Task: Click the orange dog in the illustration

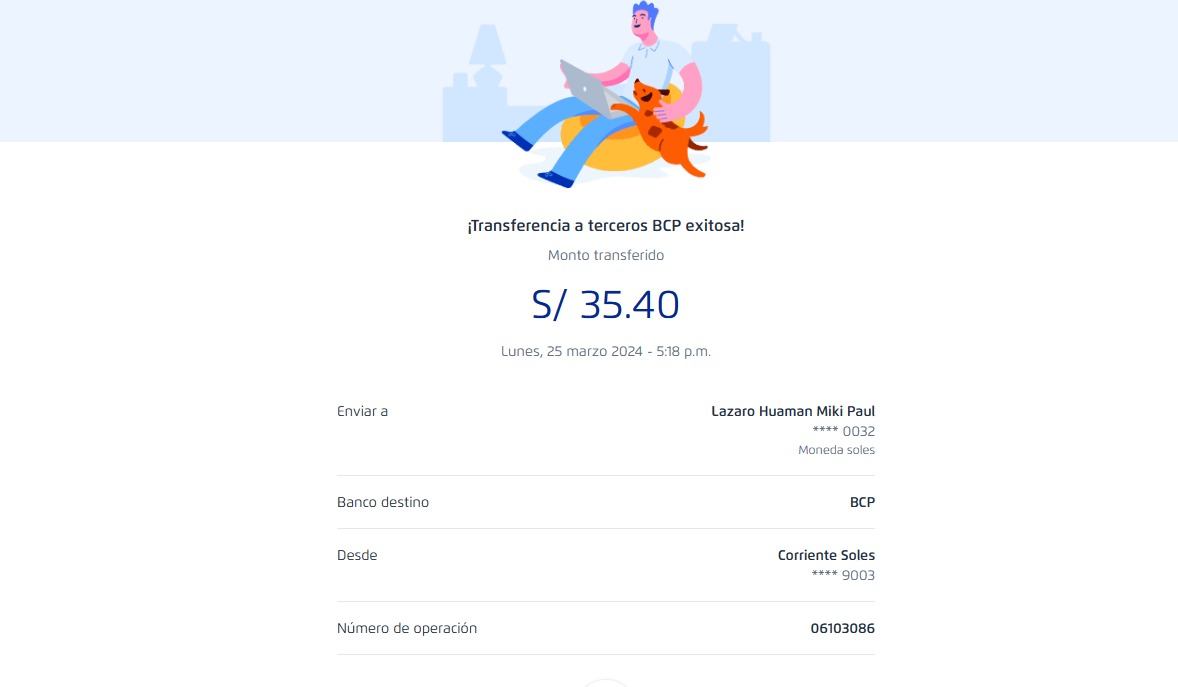Action: point(672,128)
